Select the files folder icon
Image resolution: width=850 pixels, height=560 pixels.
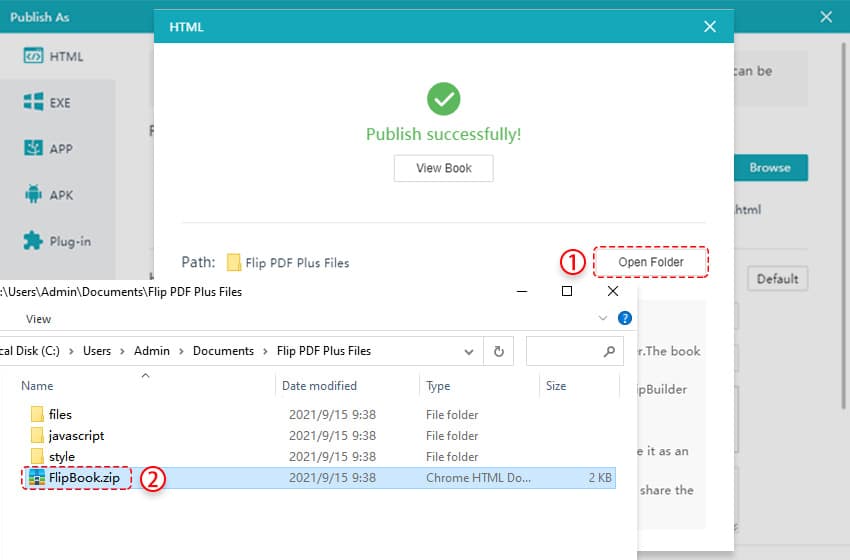point(37,414)
